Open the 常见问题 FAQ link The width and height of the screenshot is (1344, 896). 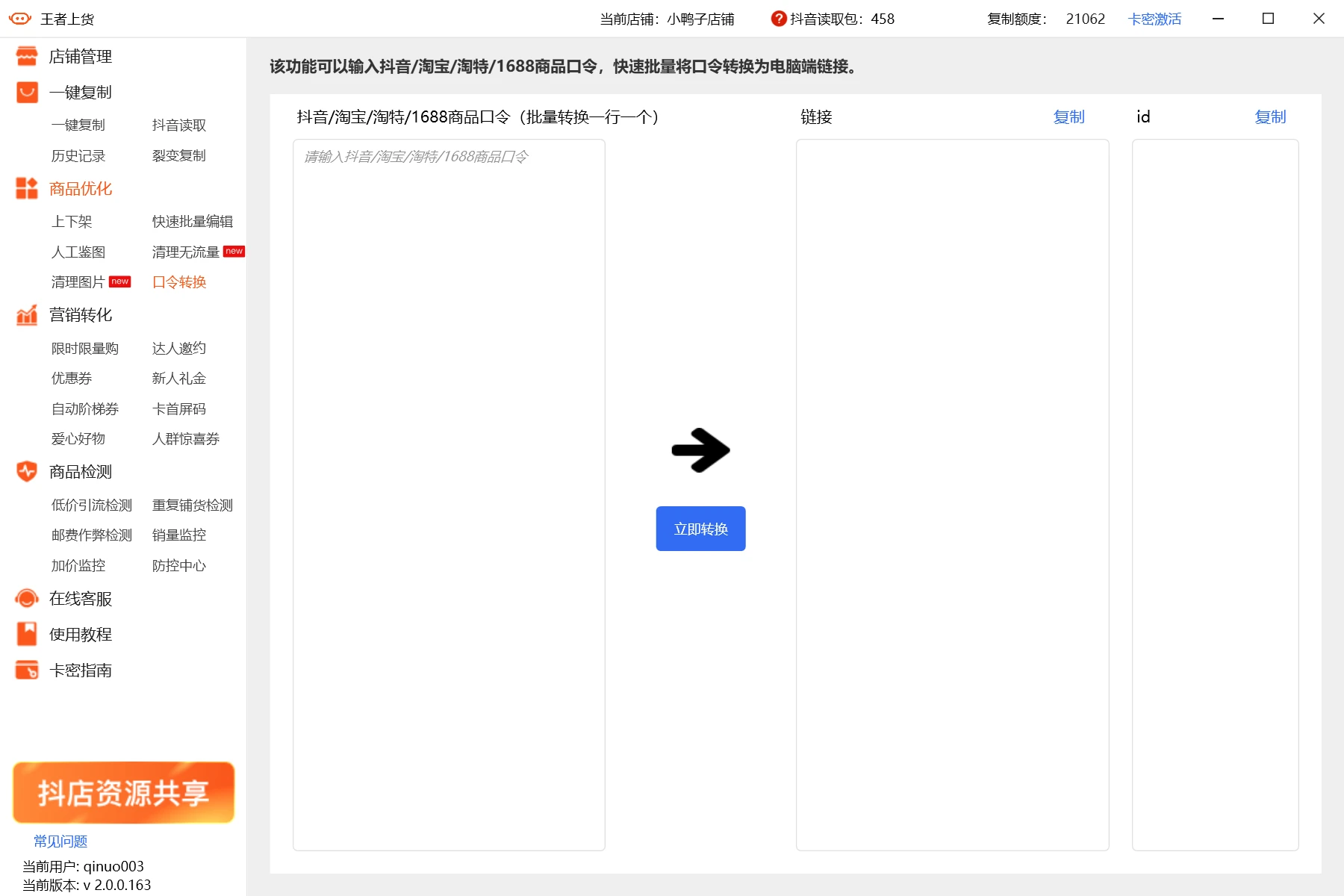click(x=60, y=841)
